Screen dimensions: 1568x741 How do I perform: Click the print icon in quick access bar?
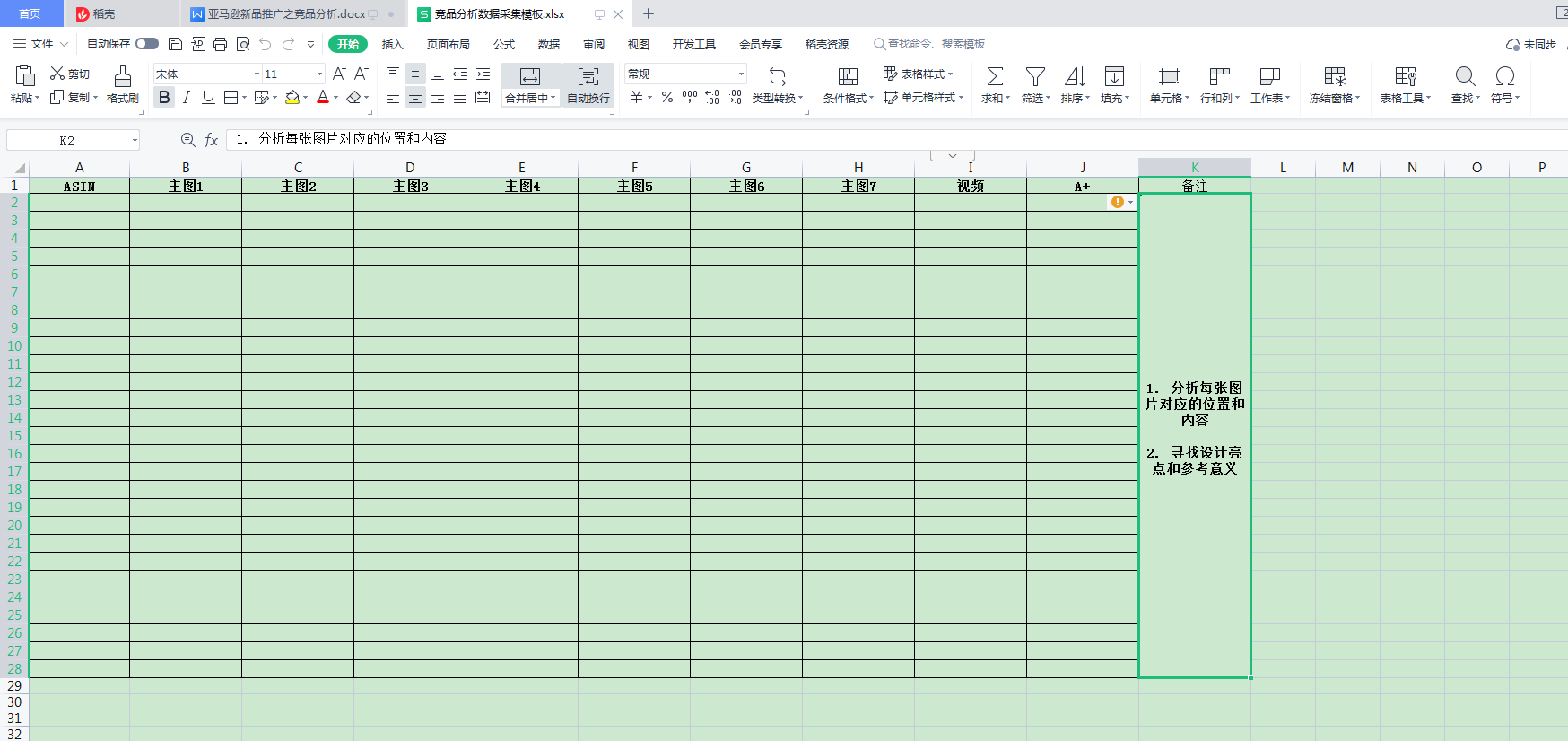point(220,44)
